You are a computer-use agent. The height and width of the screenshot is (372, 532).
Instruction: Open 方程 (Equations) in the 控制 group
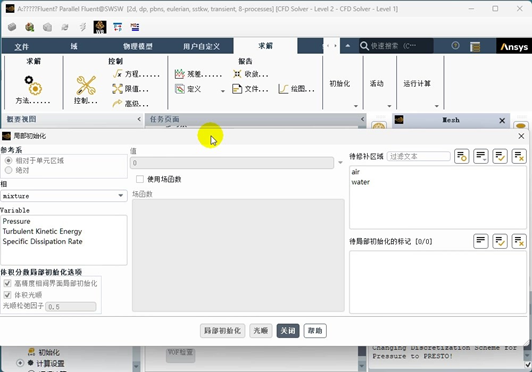136,74
